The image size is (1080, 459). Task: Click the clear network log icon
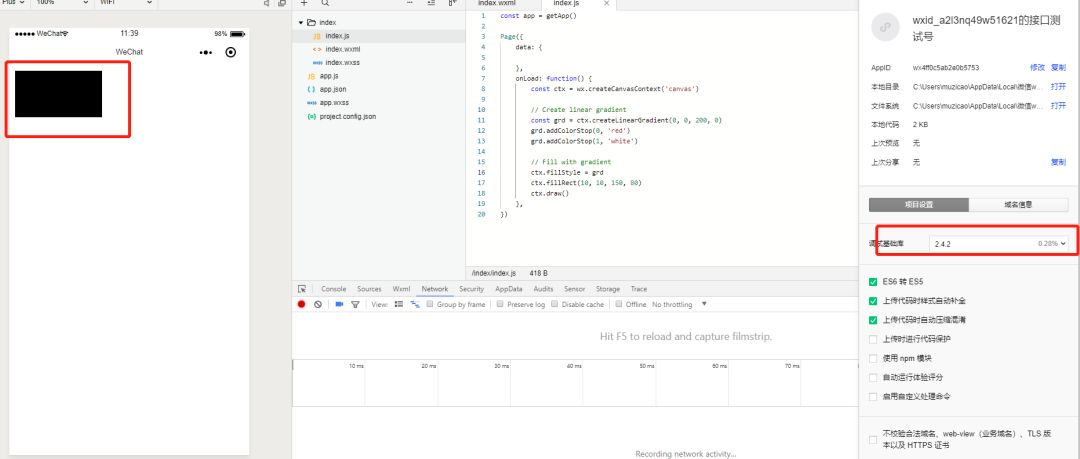click(318, 304)
